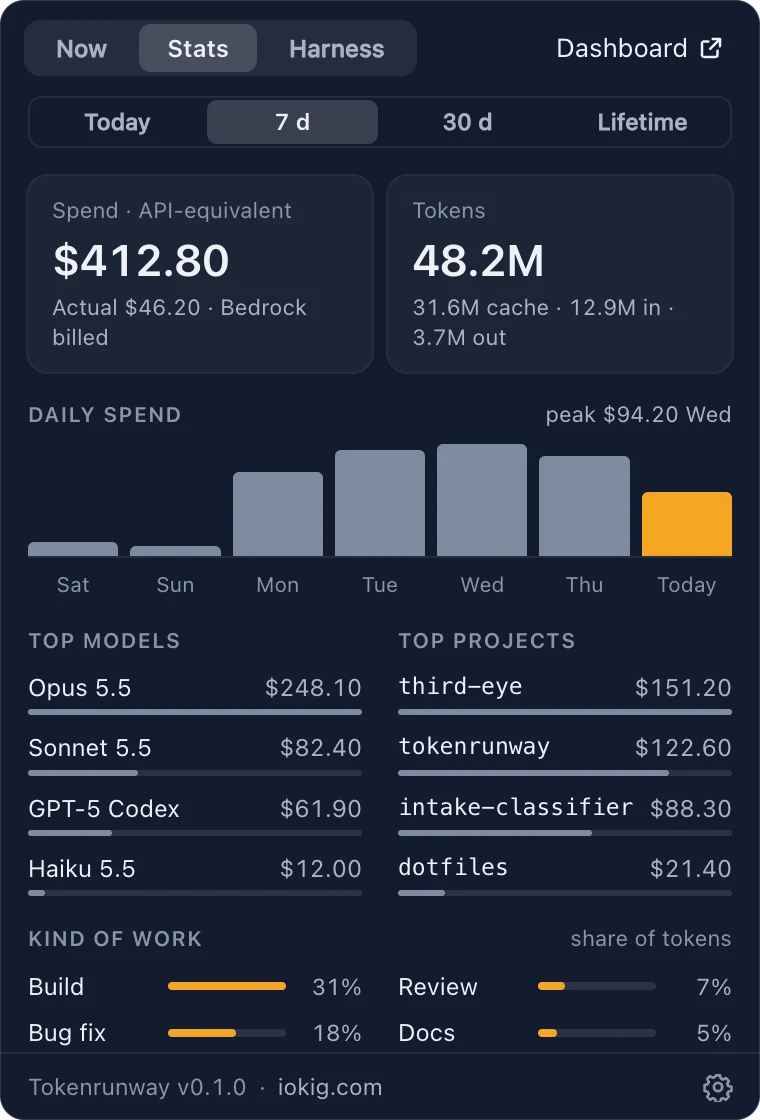Screen dimensions: 760x1120
Task: Click the 48.2M tokens value
Action: pos(479,260)
